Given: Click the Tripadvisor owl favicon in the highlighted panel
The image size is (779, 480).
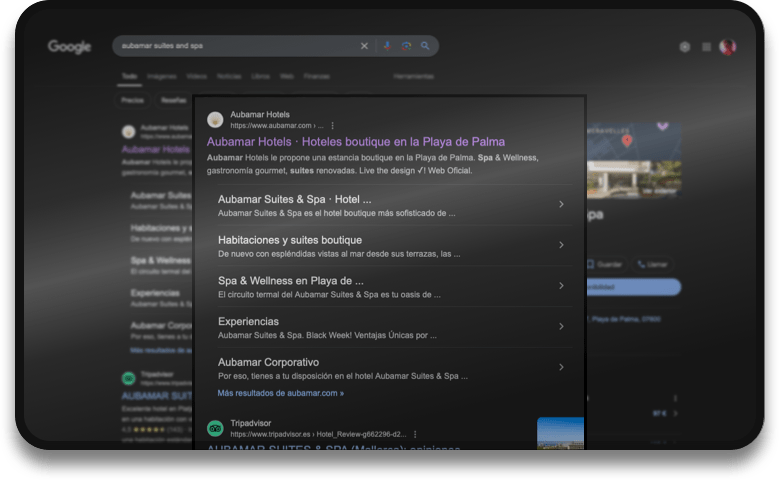Looking at the screenshot, I should click(x=215, y=428).
